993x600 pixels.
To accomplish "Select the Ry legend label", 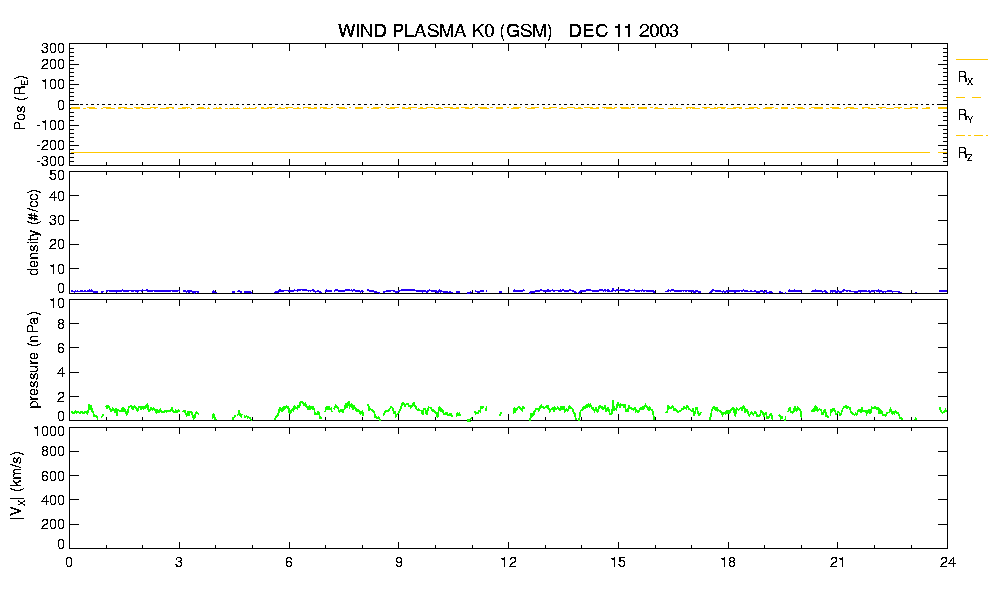I will (x=965, y=116).
